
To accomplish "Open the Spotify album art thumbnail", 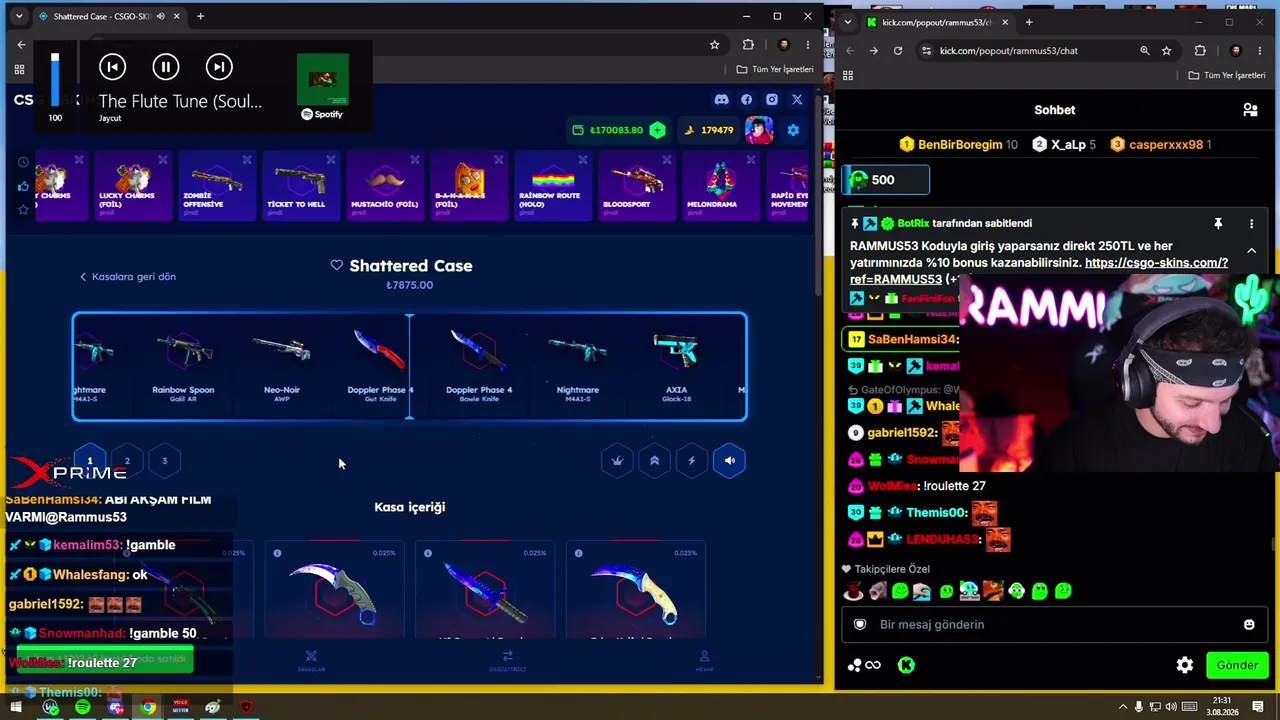I will (x=322, y=78).
